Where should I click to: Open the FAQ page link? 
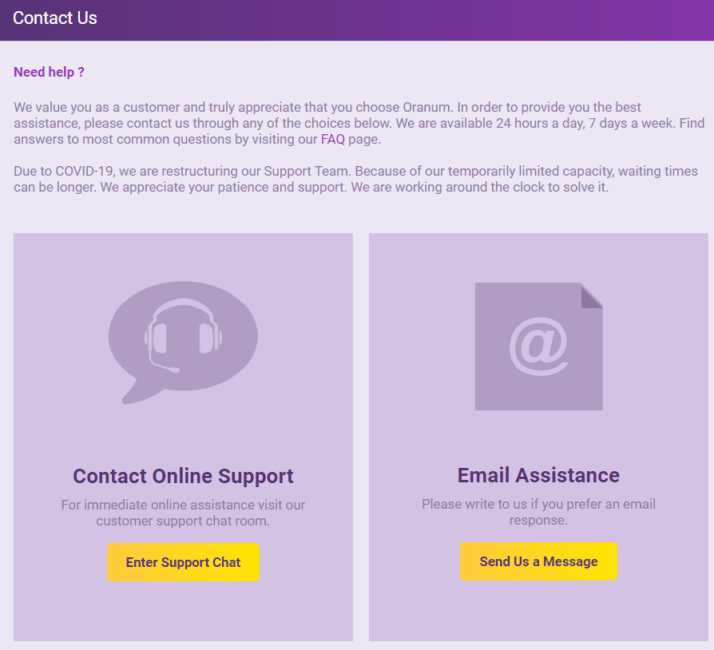pyautogui.click(x=332, y=140)
